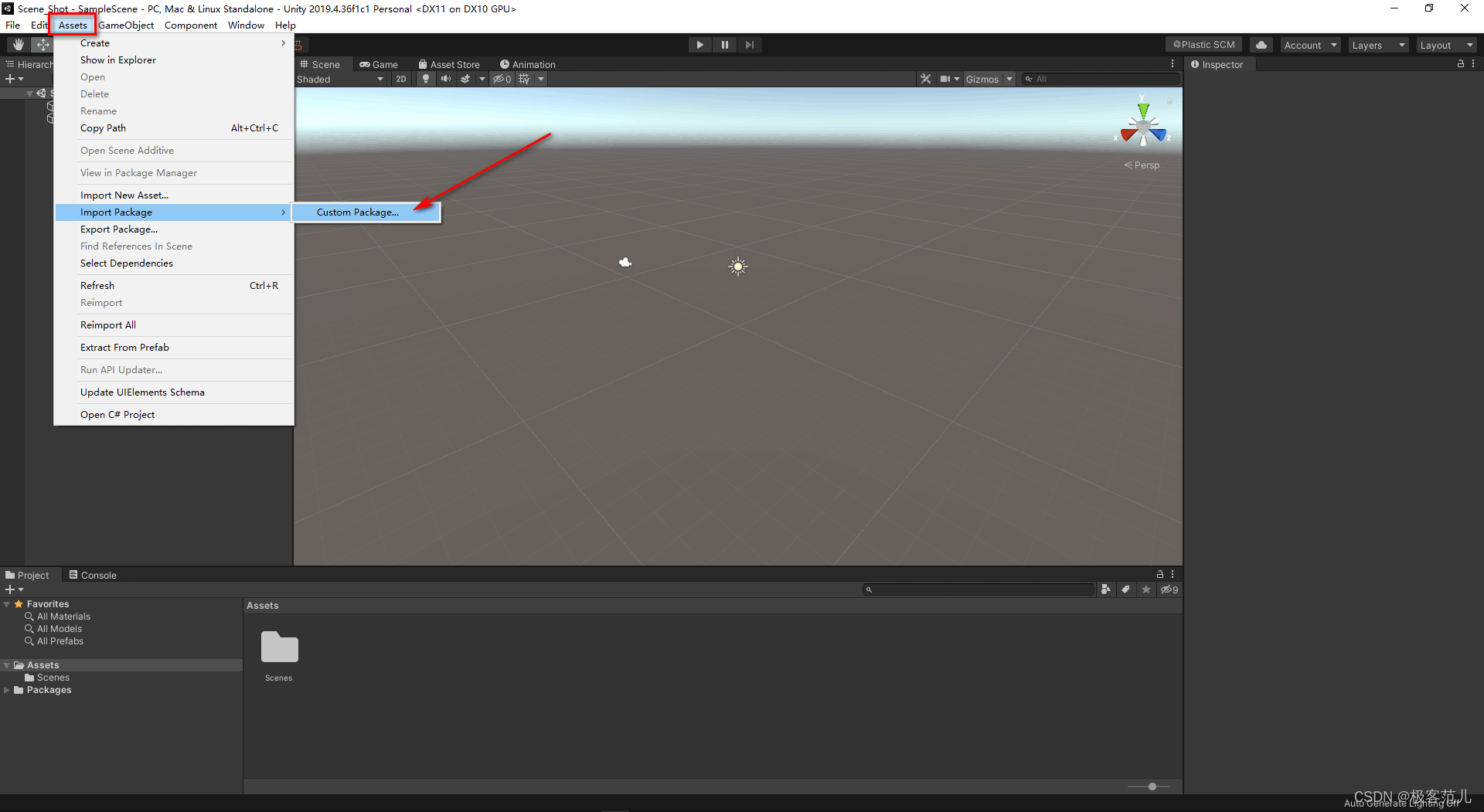The height and width of the screenshot is (812, 1484).
Task: Open the Scenes folder thumbnail
Action: 279,648
